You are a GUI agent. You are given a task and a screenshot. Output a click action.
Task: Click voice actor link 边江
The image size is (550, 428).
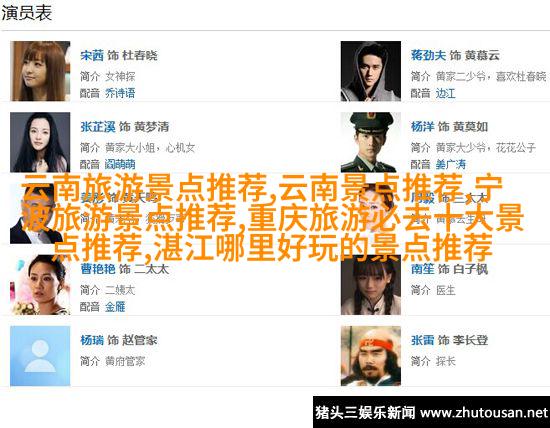(x=445, y=93)
